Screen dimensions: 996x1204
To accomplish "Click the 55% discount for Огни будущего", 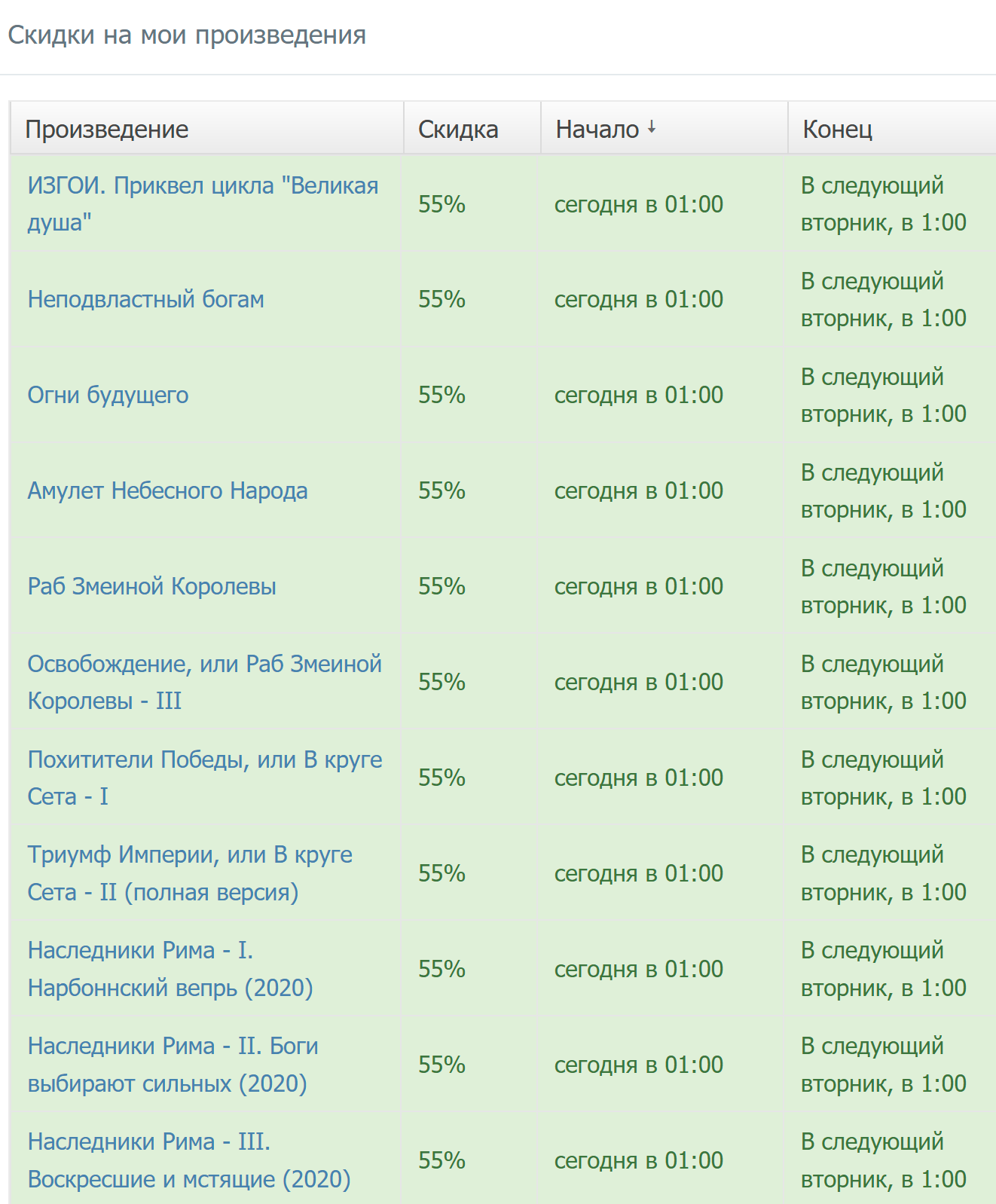I will click(441, 395).
